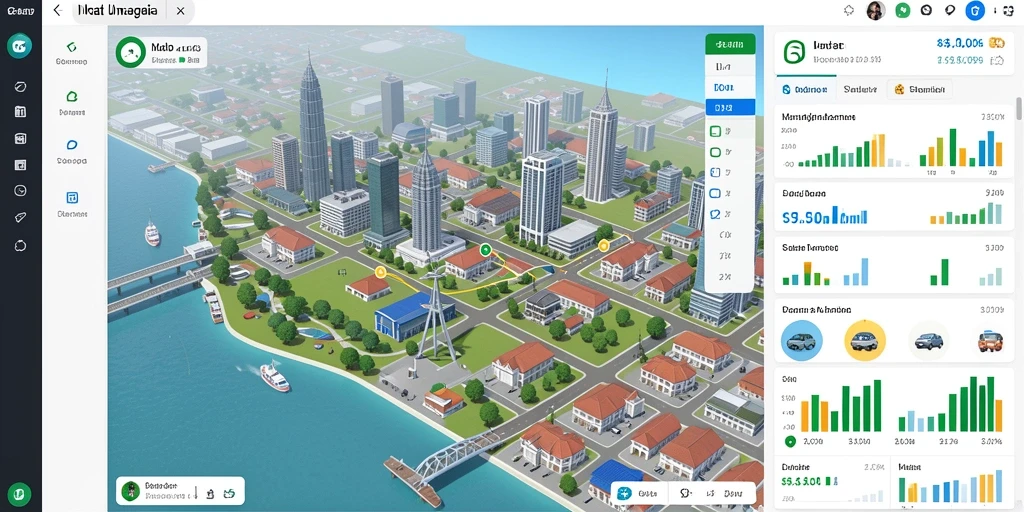Screen dimensions: 1024x512
Task: Click the slashed-circle icon in dark sidebar
Action: coord(20,86)
